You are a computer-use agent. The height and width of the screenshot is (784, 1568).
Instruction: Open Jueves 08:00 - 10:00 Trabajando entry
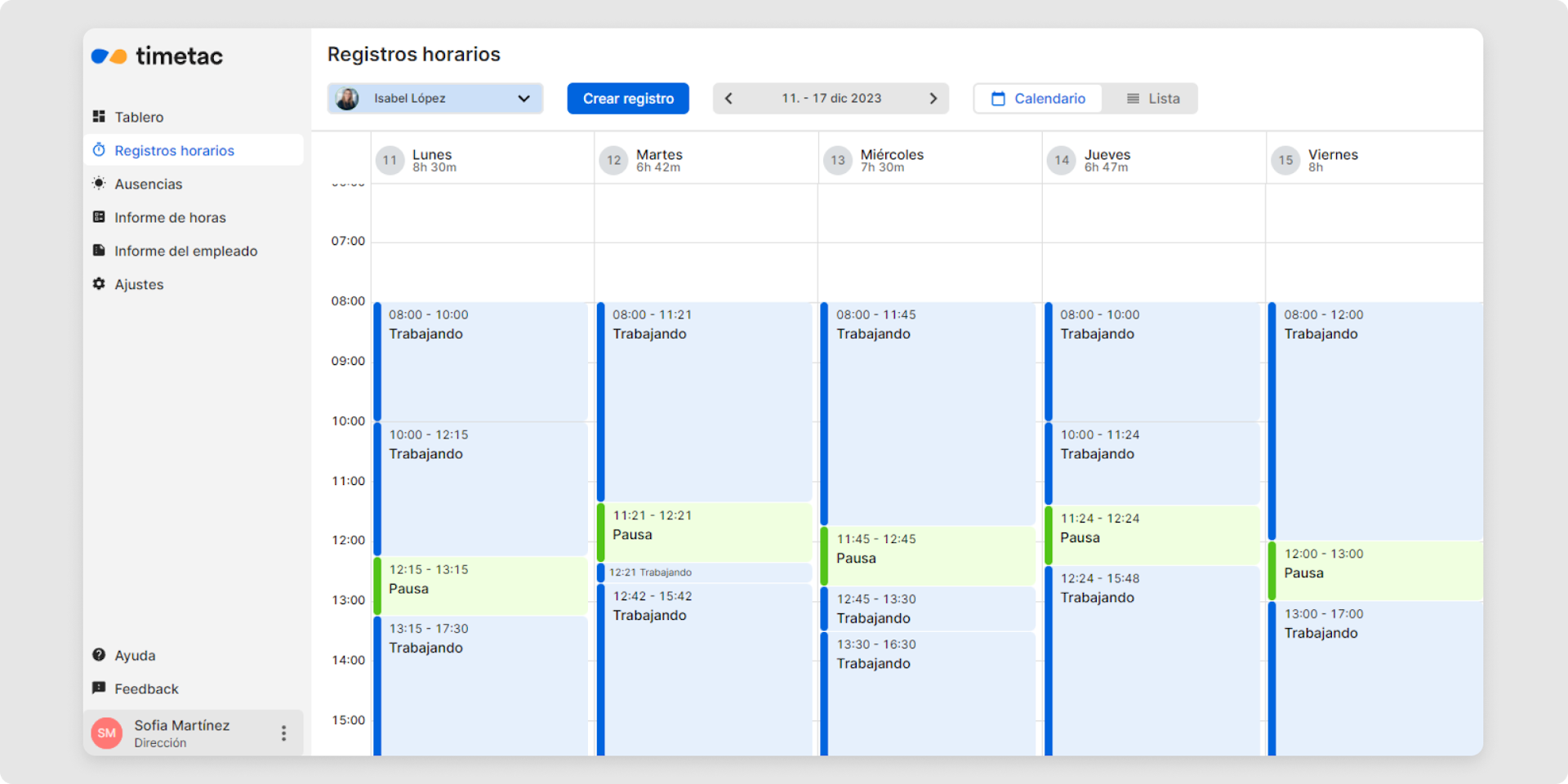(1152, 362)
